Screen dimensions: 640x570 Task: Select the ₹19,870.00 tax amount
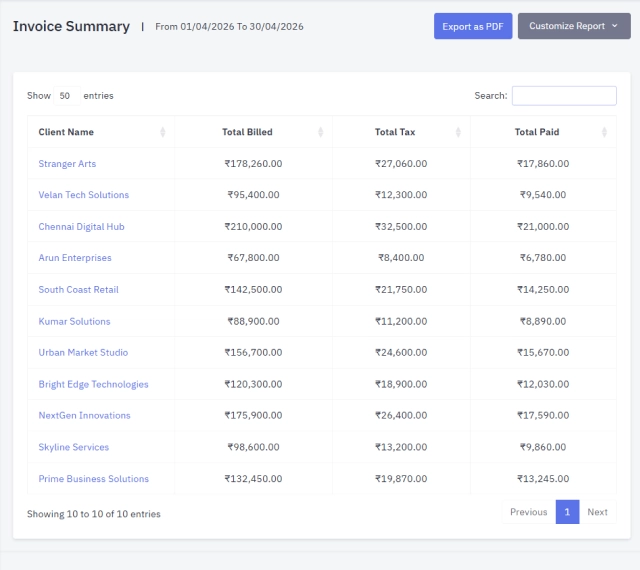click(x=401, y=479)
